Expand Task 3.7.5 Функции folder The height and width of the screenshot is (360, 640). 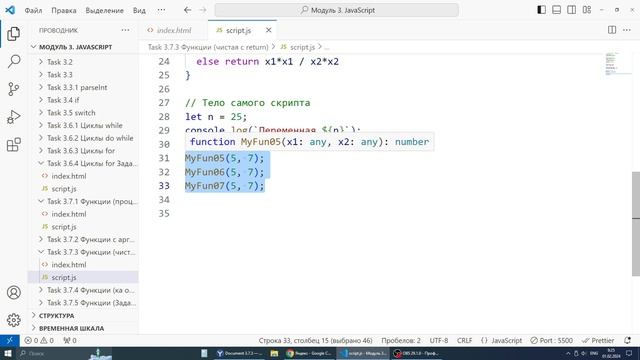point(83,302)
